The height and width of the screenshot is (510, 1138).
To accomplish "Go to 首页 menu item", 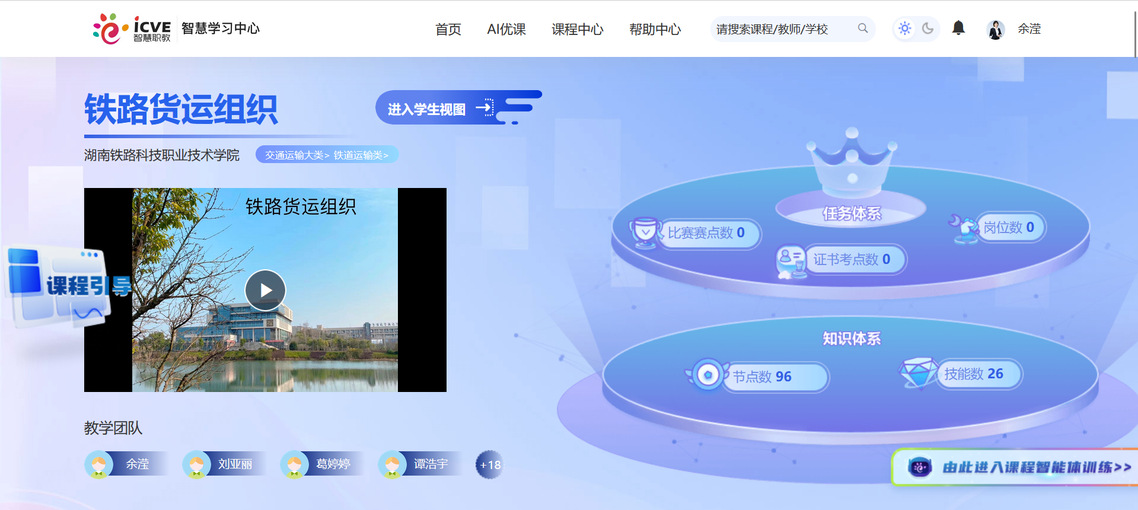I will coord(448,30).
